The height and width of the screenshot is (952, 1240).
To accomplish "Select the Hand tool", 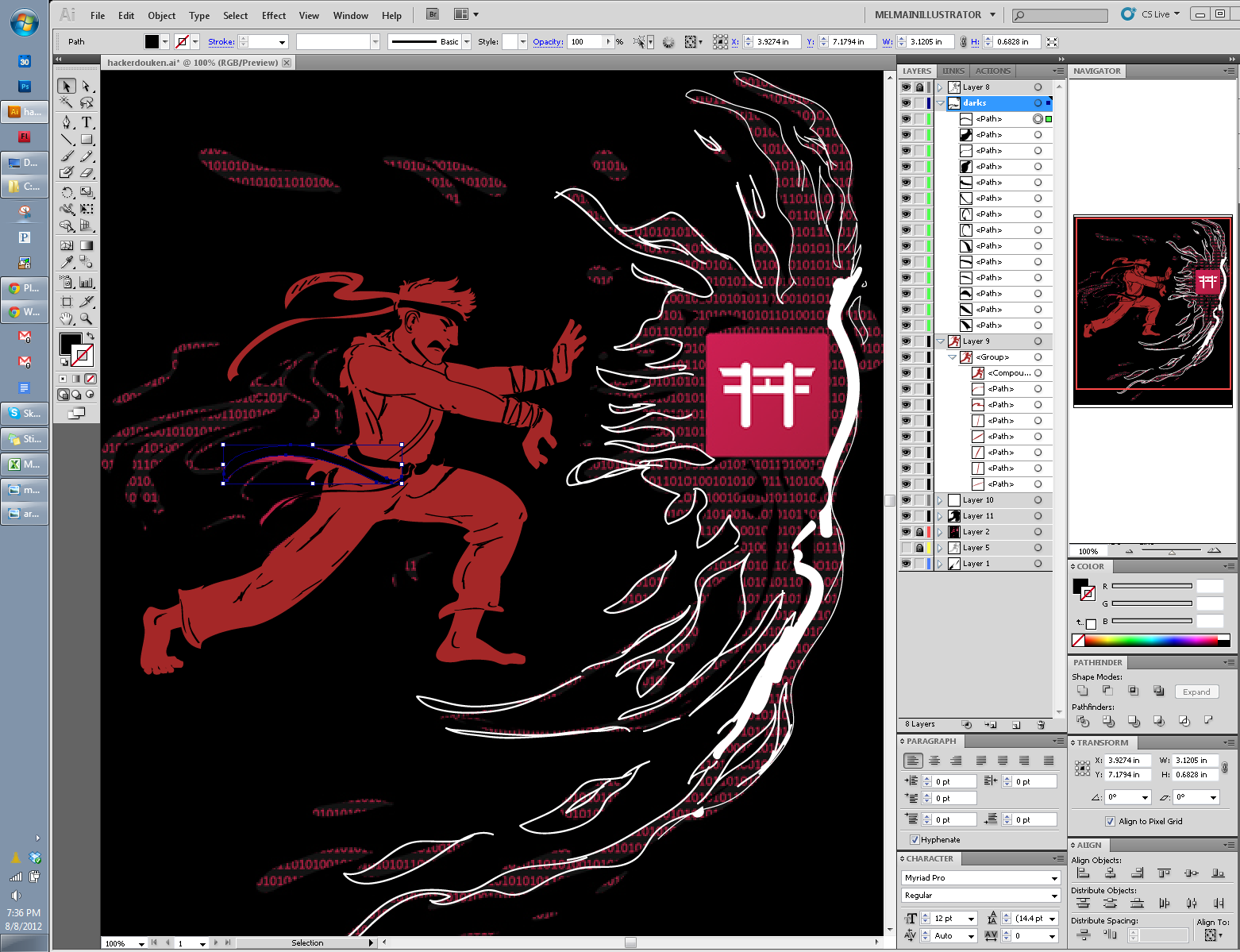I will click(x=67, y=318).
